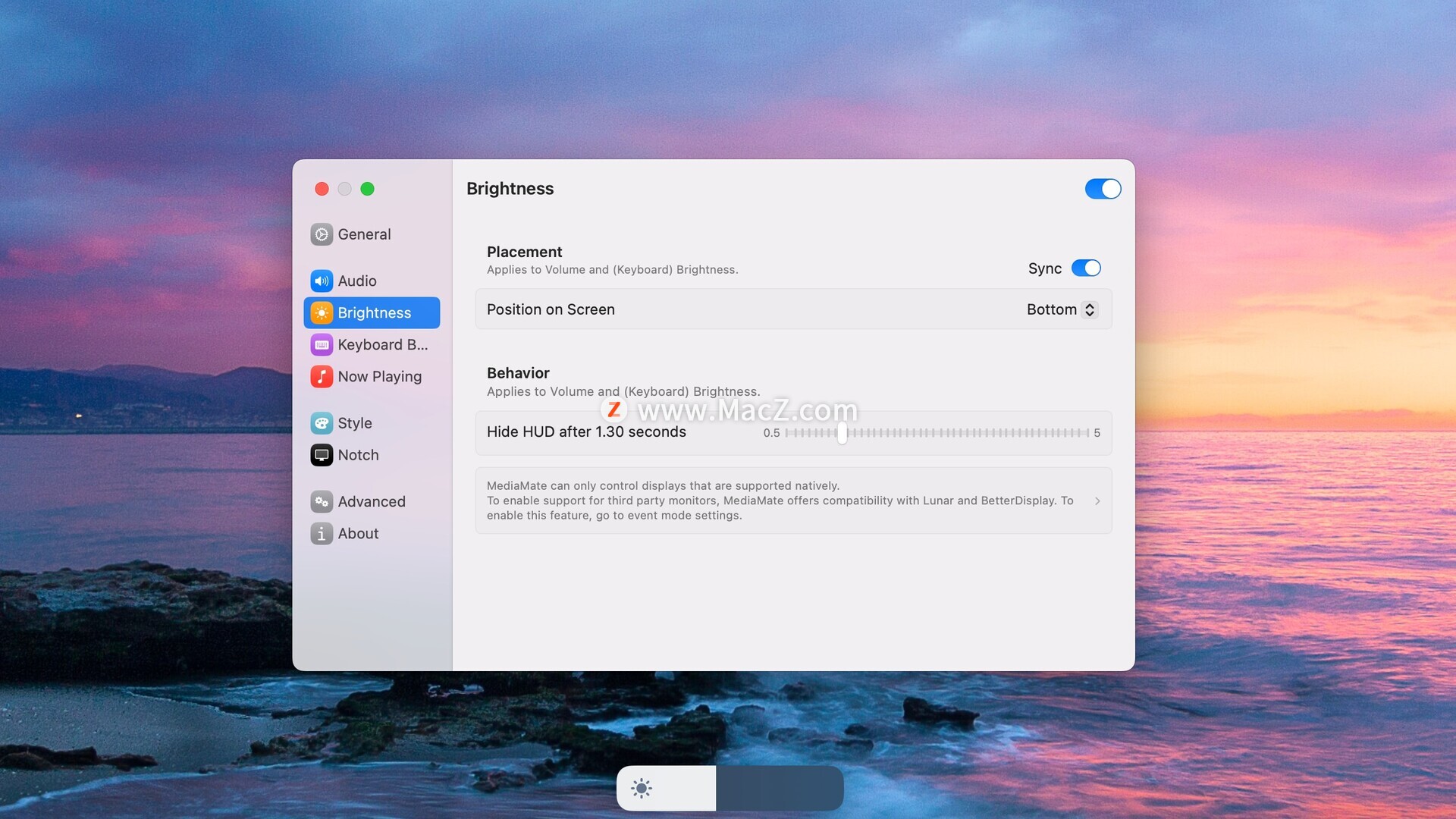Open the Now Playing settings section
Viewport: 1456px width, 819px height.
pyautogui.click(x=379, y=377)
